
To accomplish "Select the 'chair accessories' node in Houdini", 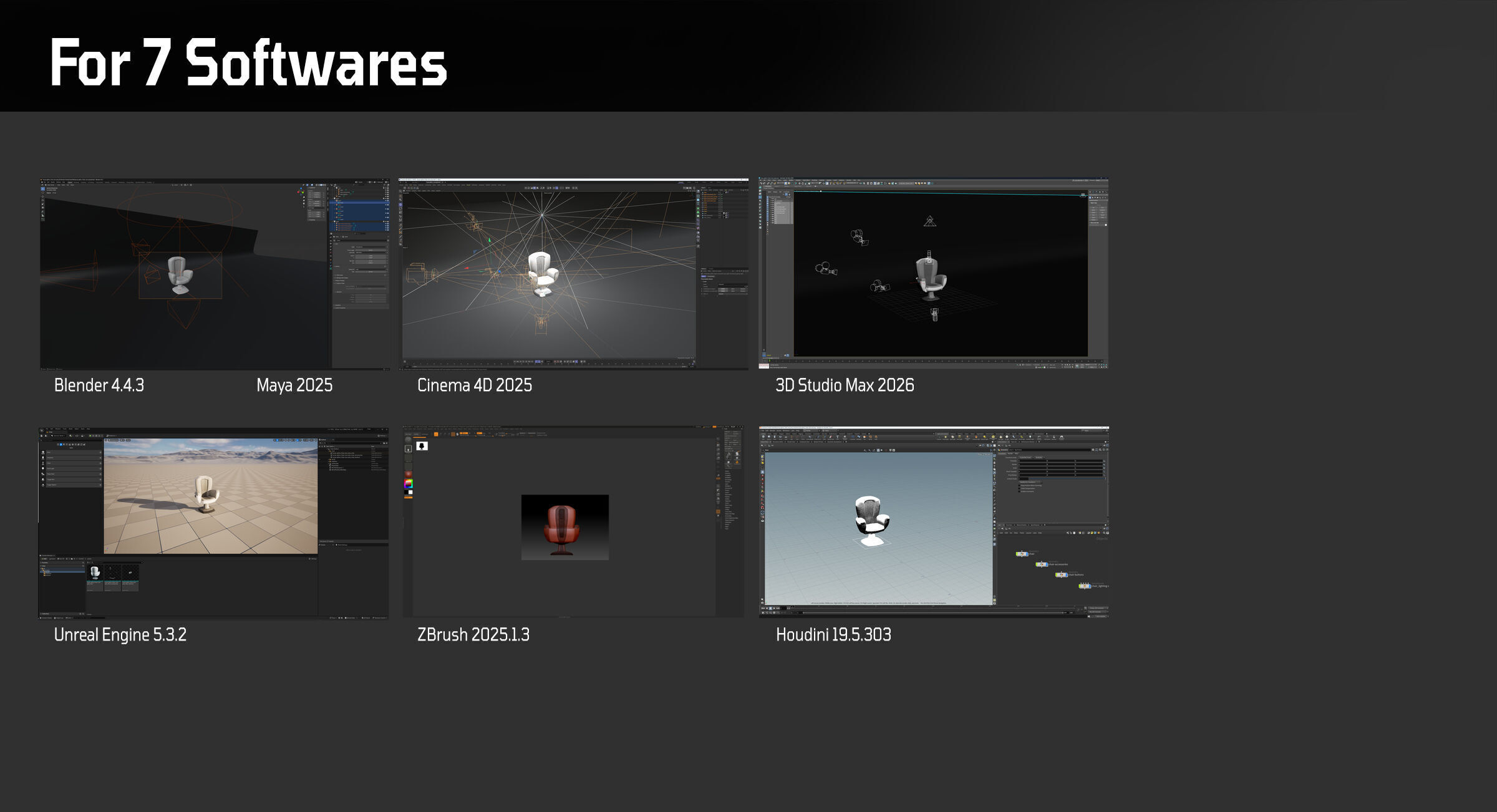I will pos(1042,564).
